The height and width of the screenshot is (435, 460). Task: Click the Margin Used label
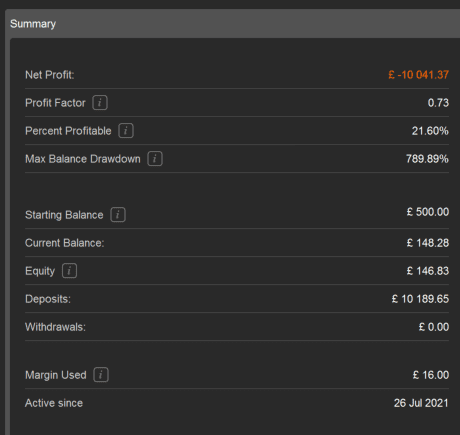(x=56, y=375)
